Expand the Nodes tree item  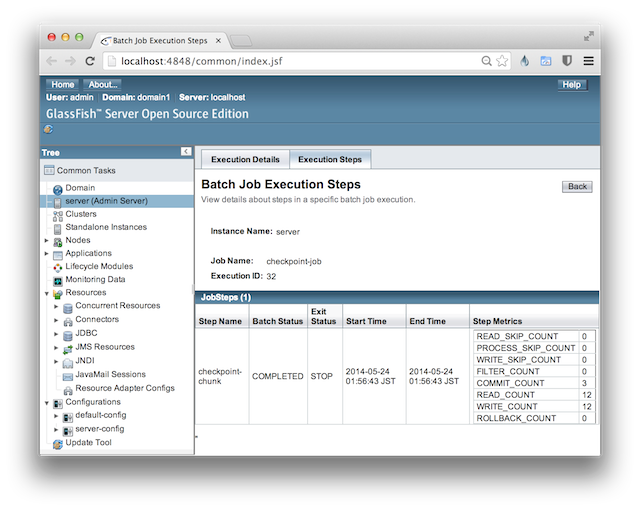(x=46, y=240)
